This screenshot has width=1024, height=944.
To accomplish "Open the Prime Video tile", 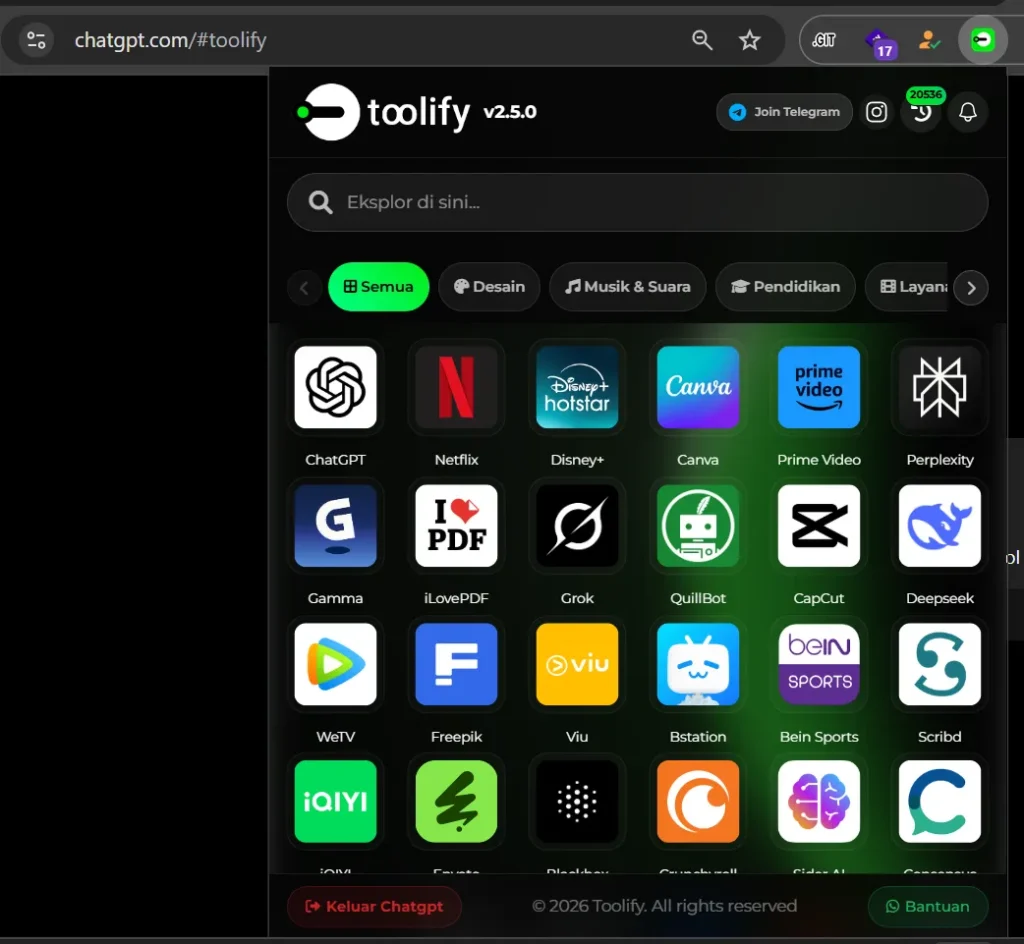I will 818,387.
